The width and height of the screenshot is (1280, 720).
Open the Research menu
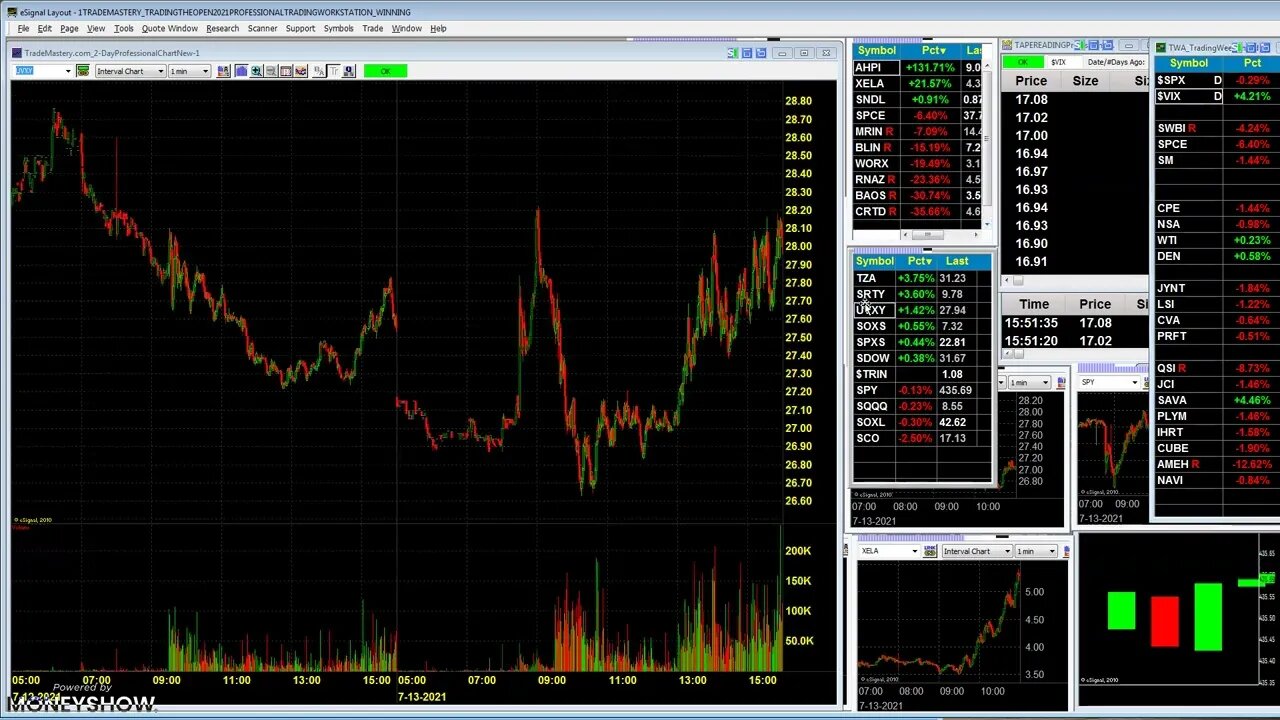click(222, 28)
